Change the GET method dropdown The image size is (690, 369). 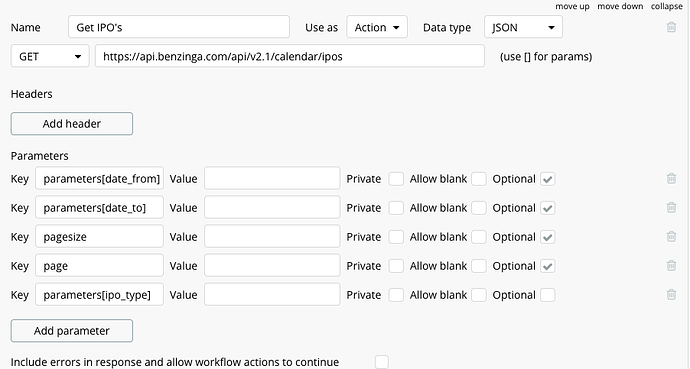[50, 56]
